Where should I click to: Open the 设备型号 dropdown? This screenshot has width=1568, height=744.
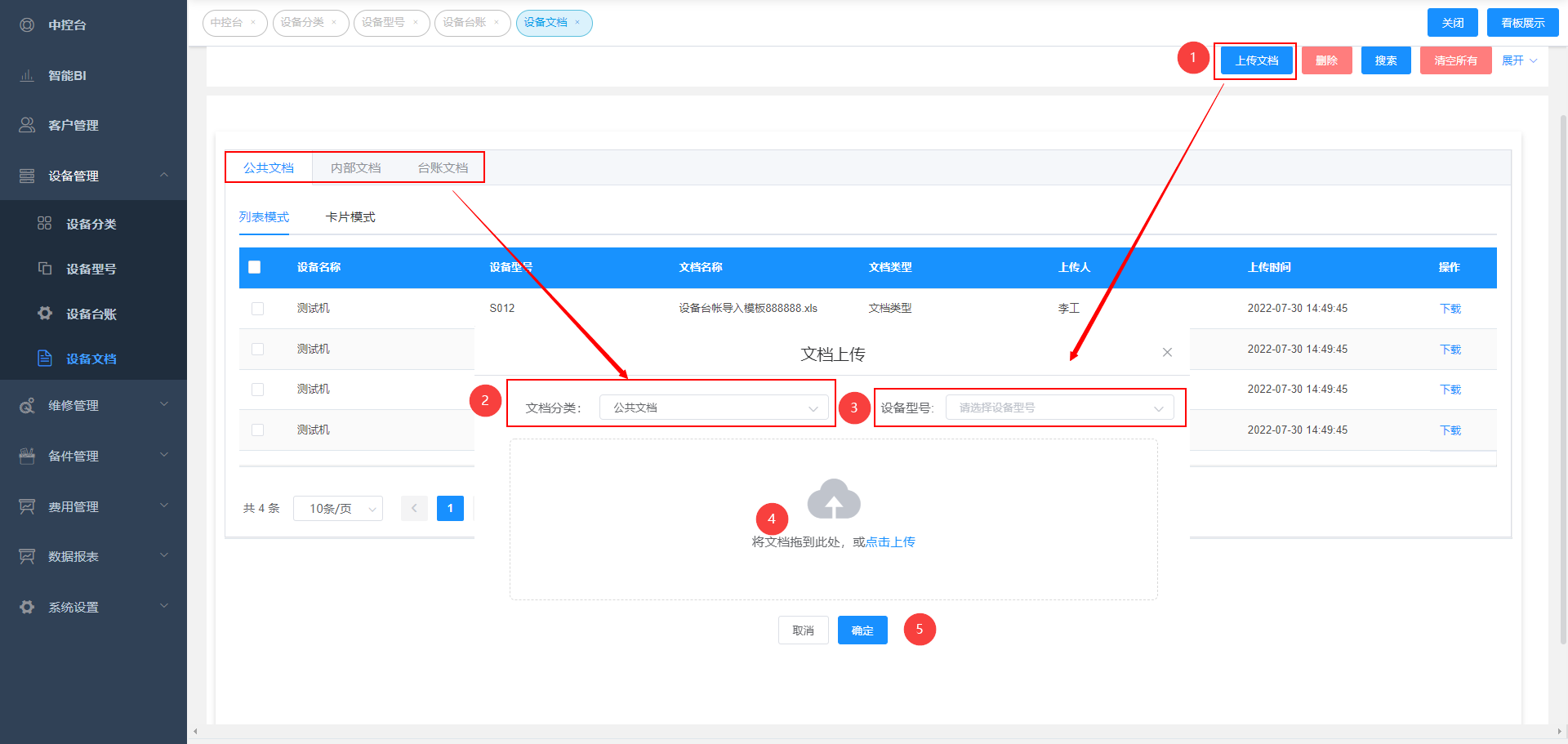coord(1059,408)
